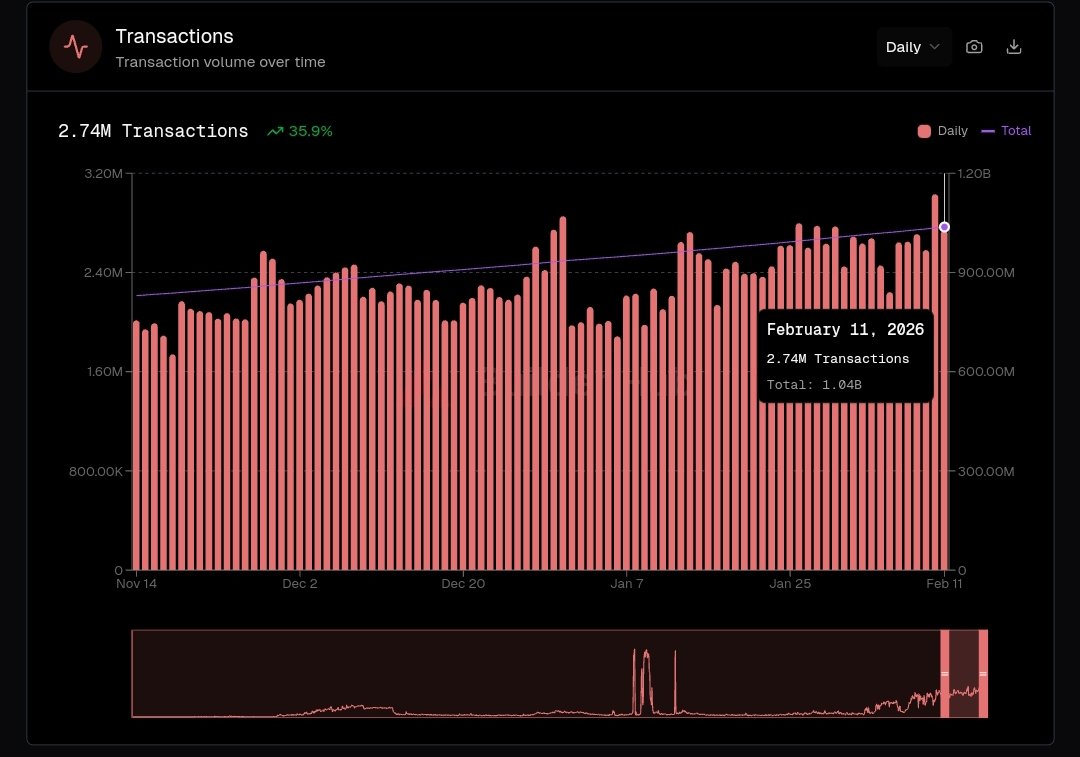Toggle the Daily series in legend
The width and height of the screenshot is (1080, 757).
tap(942, 131)
